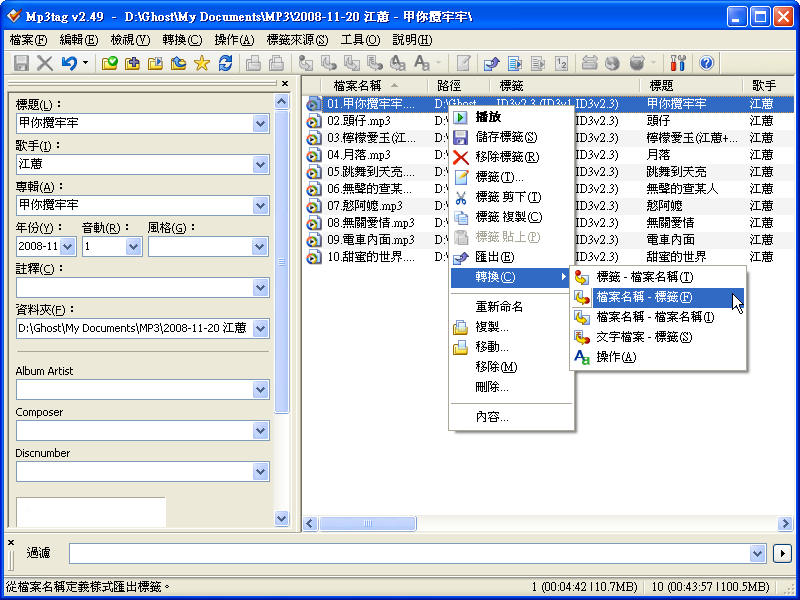800x600 pixels.
Task: Choose 移除標籤(R) in the context menu
Action: tap(511, 157)
